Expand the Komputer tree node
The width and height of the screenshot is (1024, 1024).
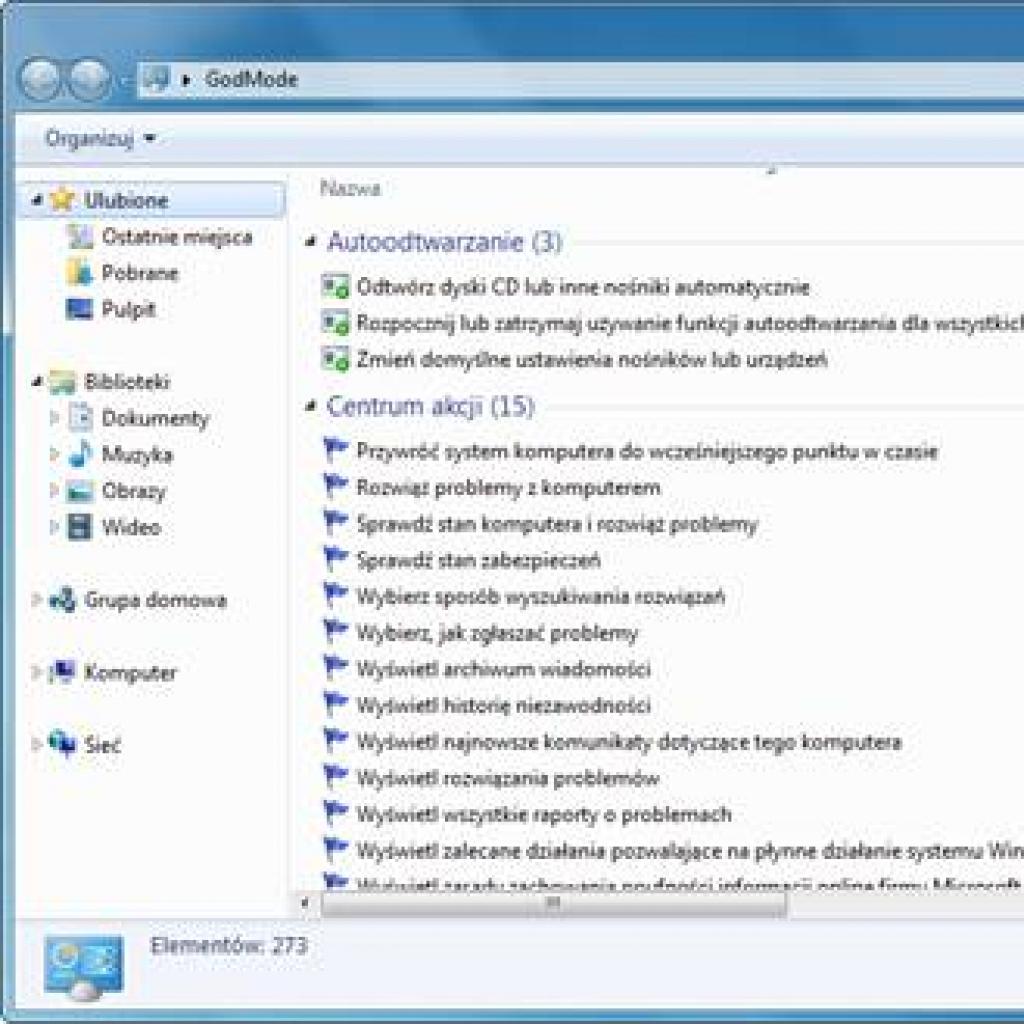37,672
